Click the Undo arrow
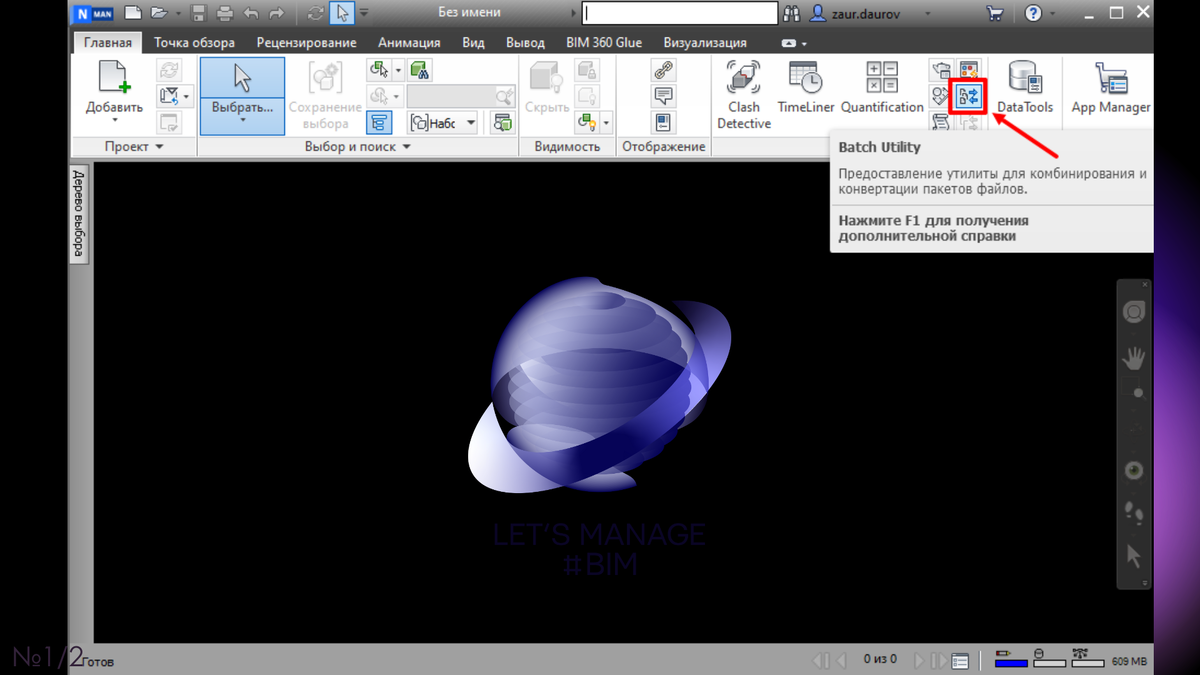Screen dimensions: 1200x675 [x=251, y=13]
